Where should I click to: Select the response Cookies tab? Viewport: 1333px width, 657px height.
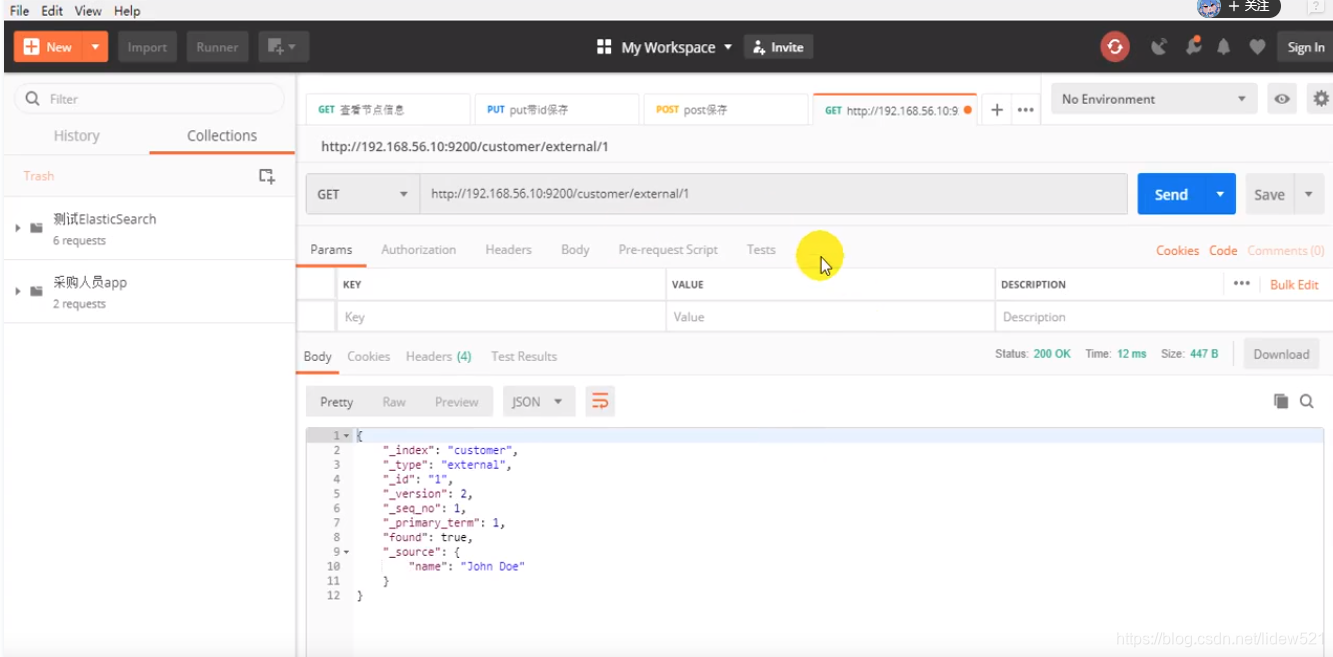368,357
